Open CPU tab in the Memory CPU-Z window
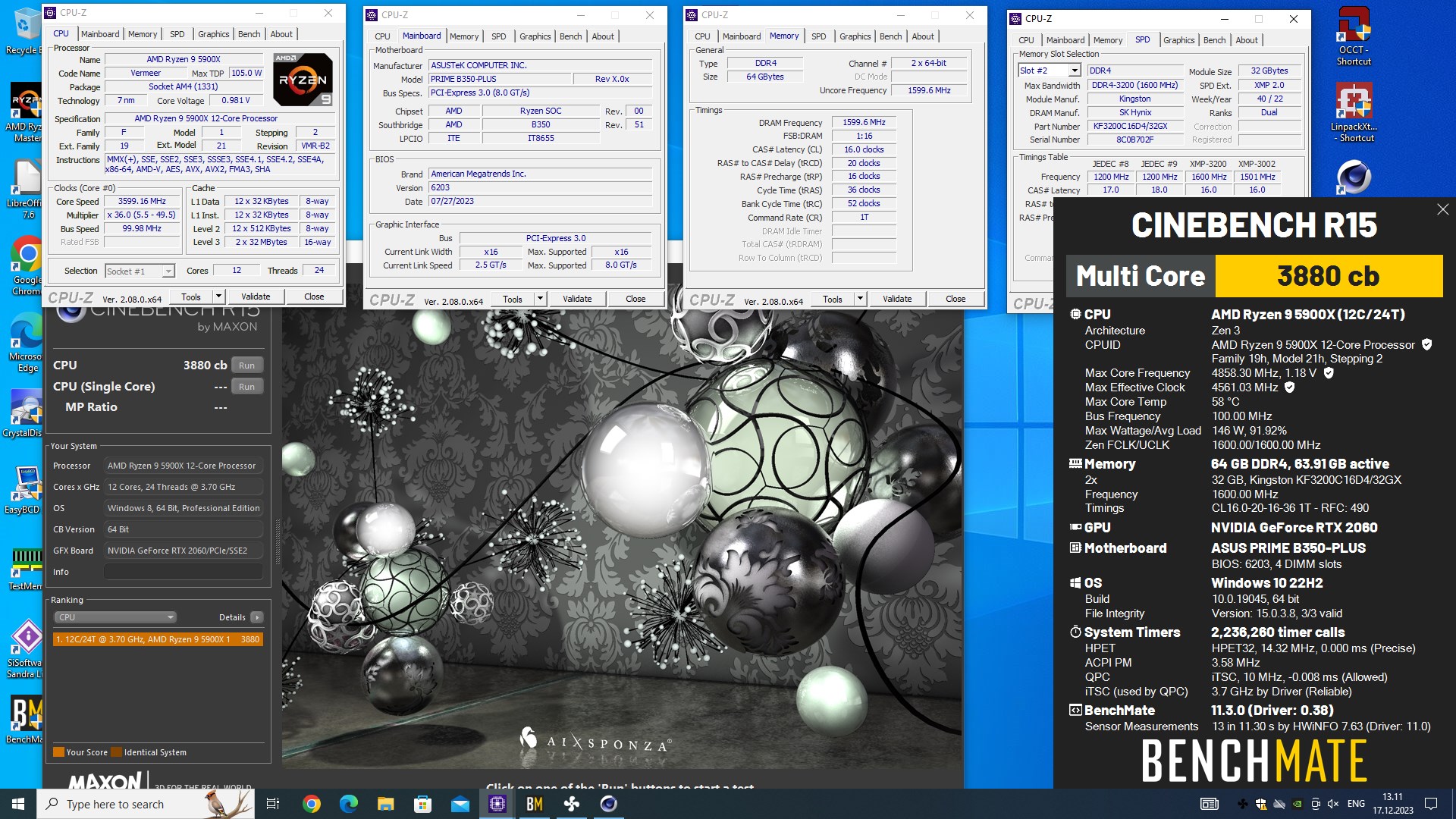The width and height of the screenshot is (1456, 819). coord(702,36)
